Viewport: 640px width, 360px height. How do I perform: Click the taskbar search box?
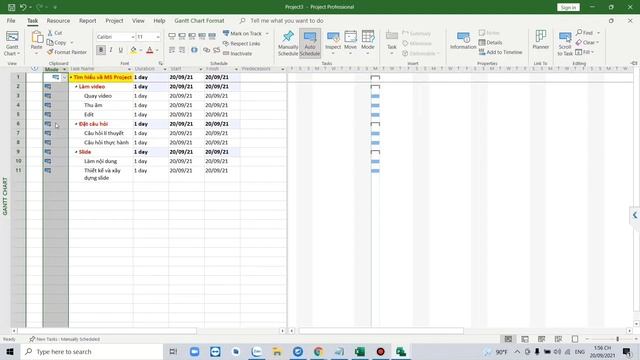[92, 351]
